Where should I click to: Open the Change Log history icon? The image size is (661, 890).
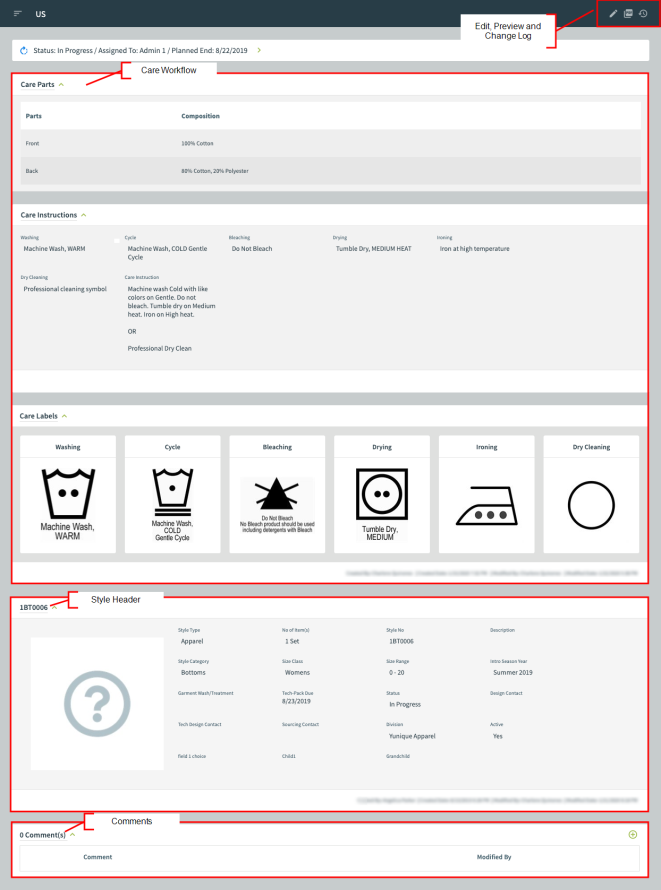tap(643, 13)
